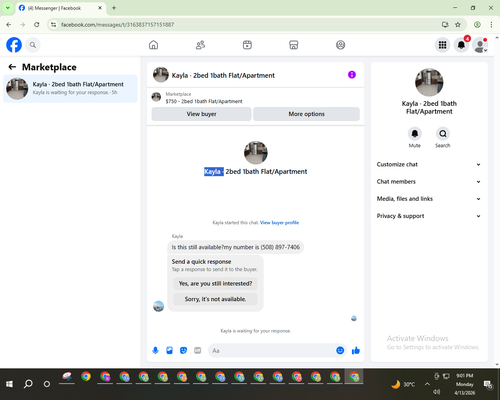Open the Windows Start menu
Image resolution: width=500 pixels, height=400 pixels.
click(9, 384)
